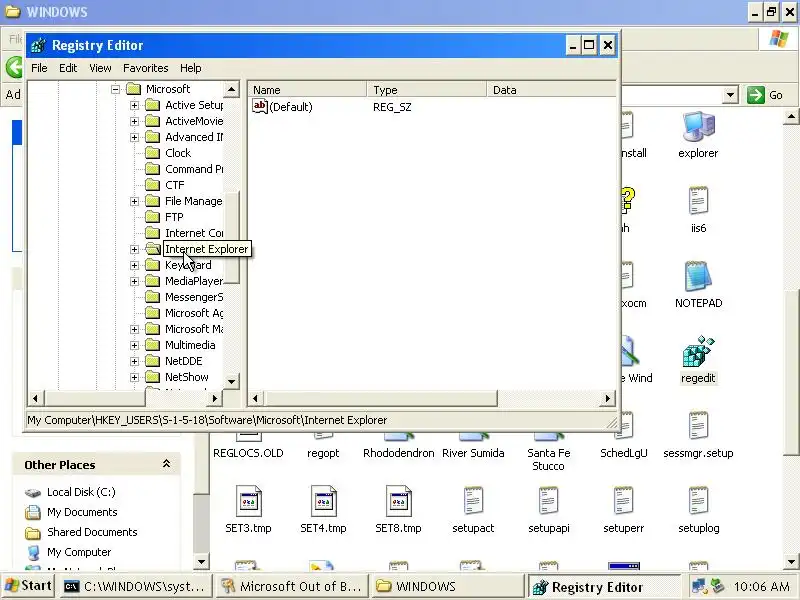Open the address bar dropdown in WINDOWS window

pos(730,95)
